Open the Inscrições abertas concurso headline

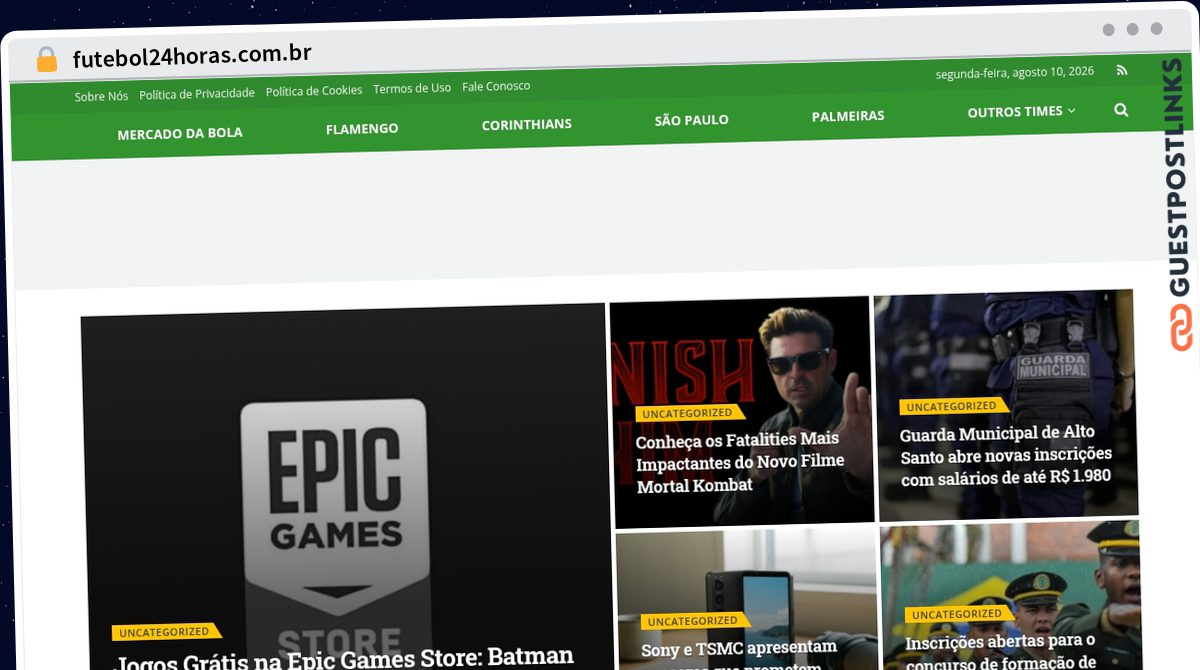(1001, 650)
